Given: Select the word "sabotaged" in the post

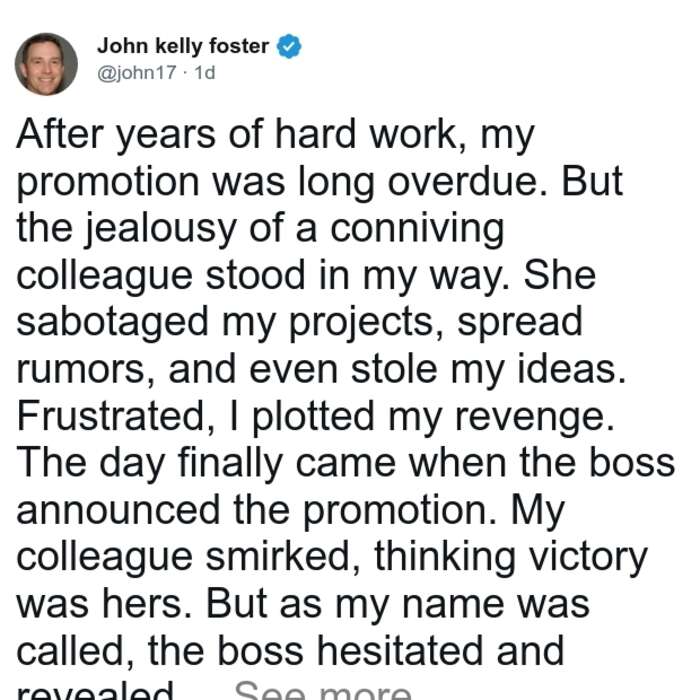Looking at the screenshot, I should [x=112, y=321].
